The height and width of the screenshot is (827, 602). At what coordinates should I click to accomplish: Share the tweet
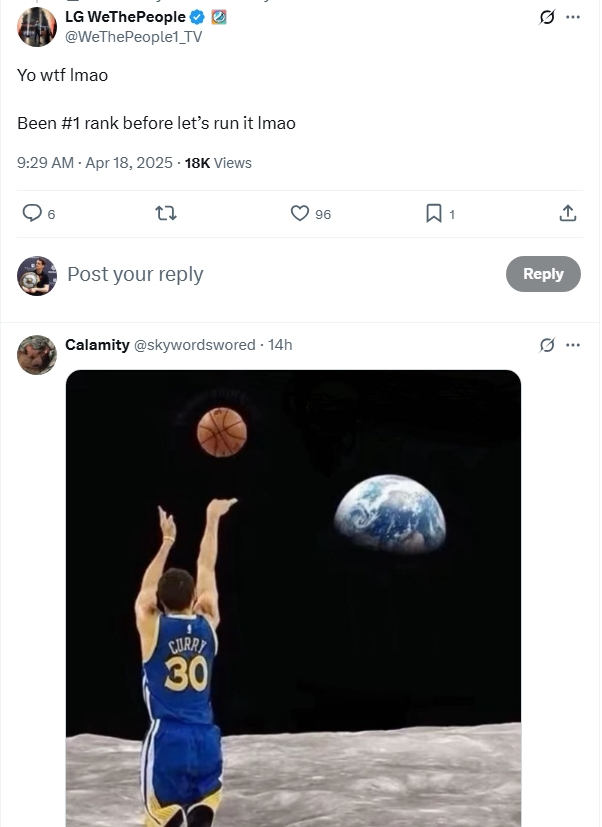pos(566,213)
